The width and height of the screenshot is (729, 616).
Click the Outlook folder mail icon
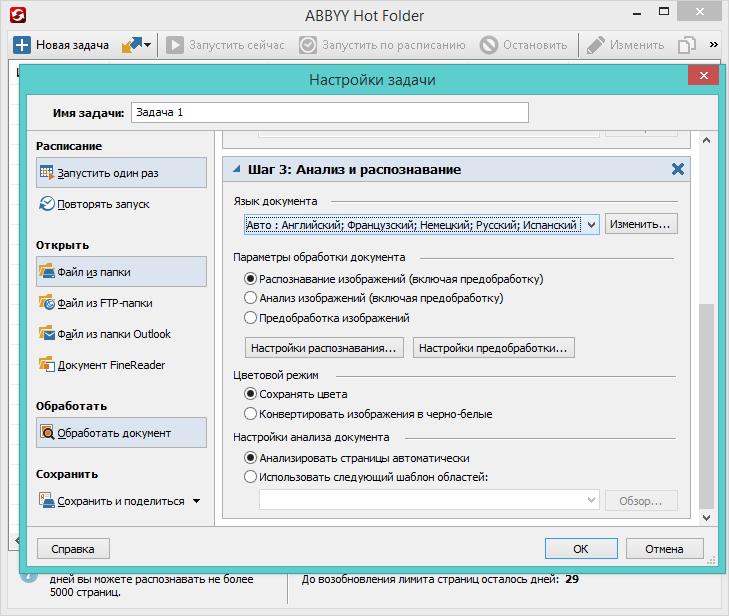point(47,333)
